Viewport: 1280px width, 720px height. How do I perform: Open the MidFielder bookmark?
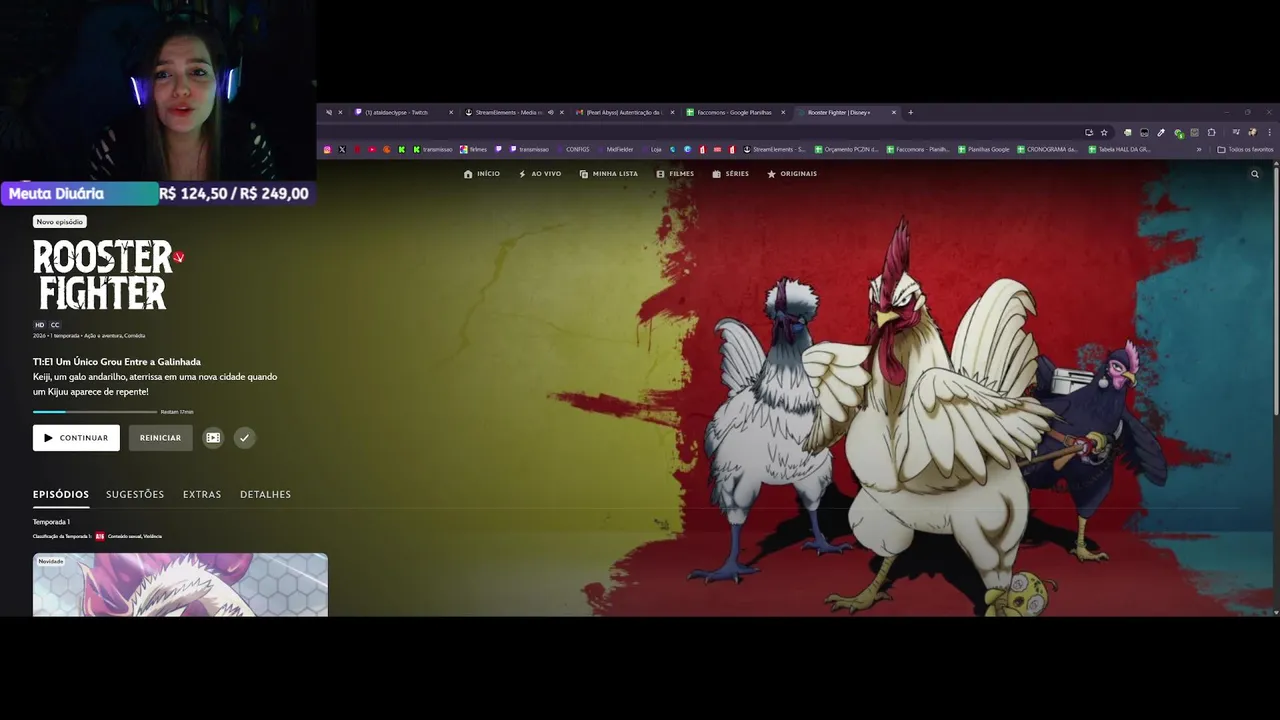click(615, 149)
